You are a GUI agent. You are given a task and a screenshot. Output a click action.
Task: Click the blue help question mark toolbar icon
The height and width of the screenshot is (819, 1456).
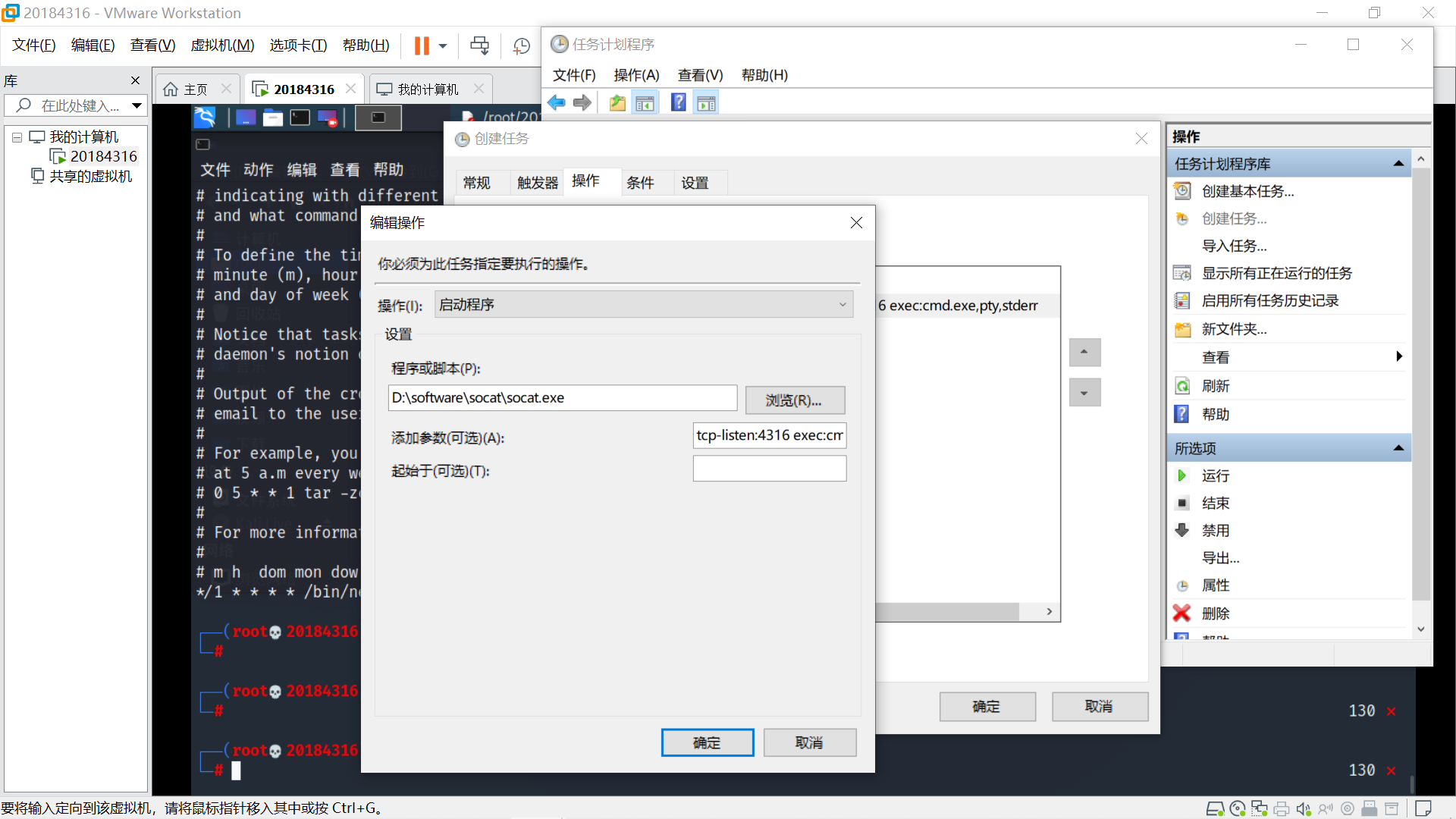click(x=678, y=103)
